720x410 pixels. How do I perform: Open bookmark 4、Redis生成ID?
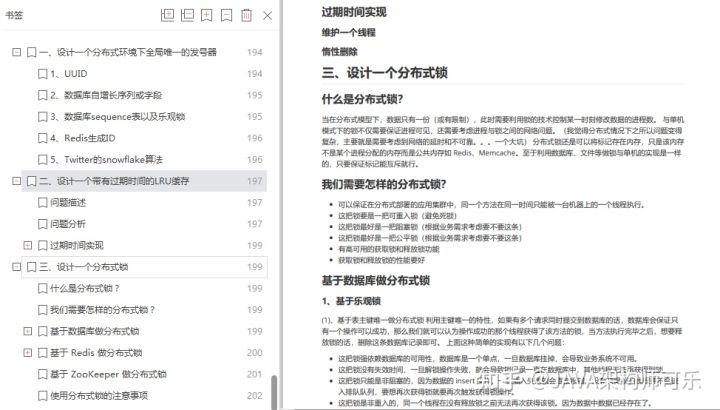[83, 138]
